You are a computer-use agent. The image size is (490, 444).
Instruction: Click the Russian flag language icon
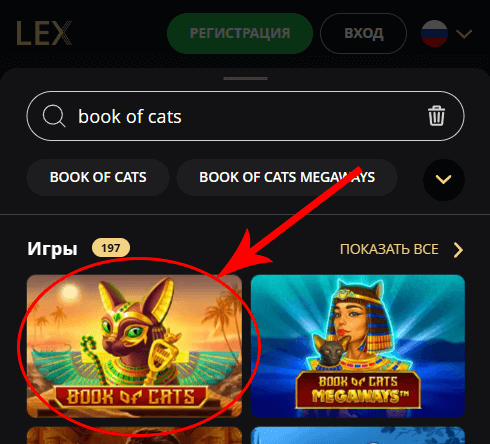[x=434, y=33]
